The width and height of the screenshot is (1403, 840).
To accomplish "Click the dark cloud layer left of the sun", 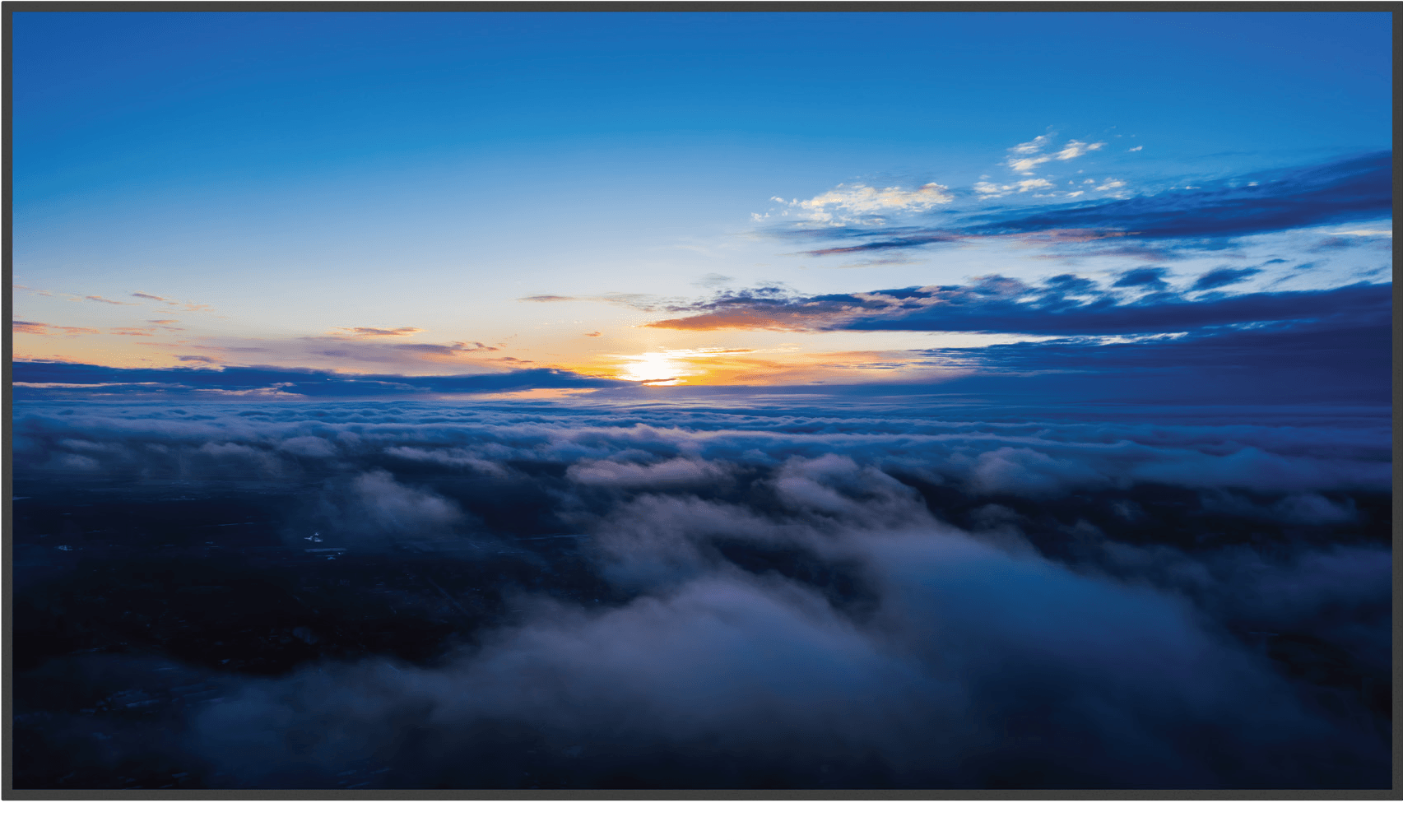I will [370, 380].
